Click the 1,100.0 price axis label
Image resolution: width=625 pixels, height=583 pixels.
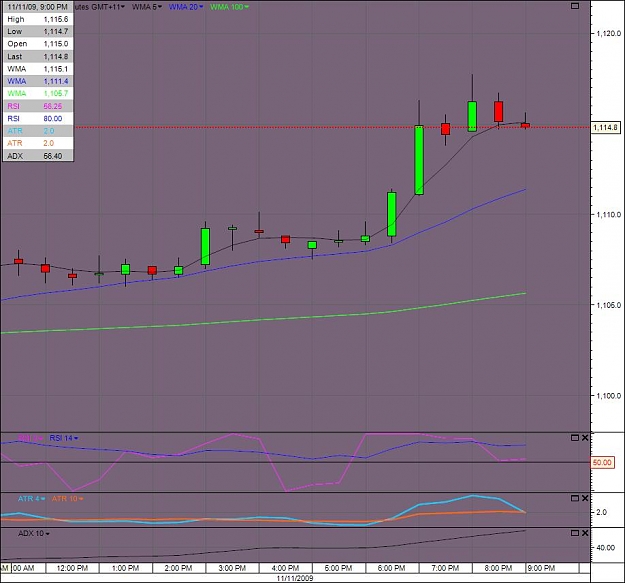click(609, 396)
